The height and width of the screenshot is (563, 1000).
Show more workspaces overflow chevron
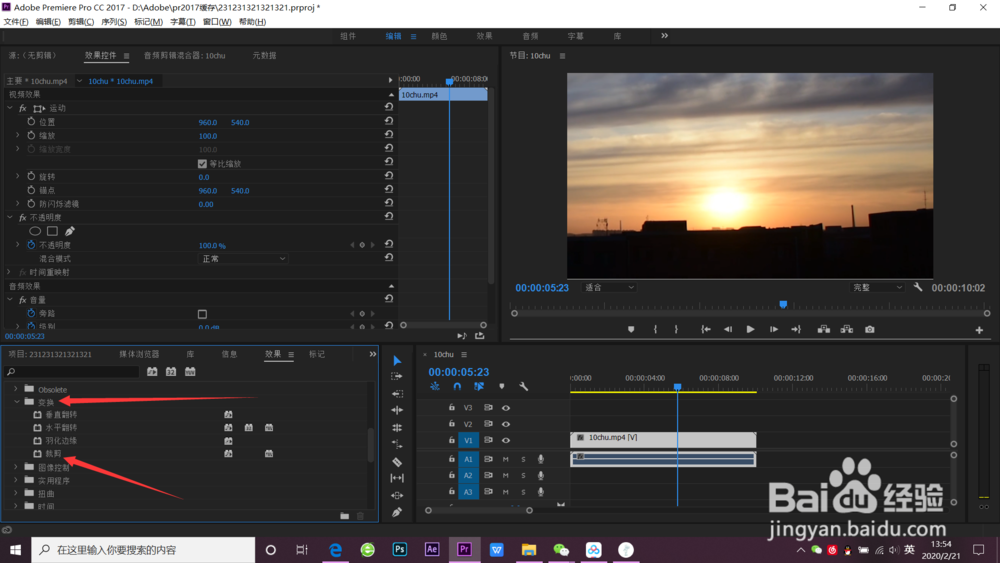(665, 36)
